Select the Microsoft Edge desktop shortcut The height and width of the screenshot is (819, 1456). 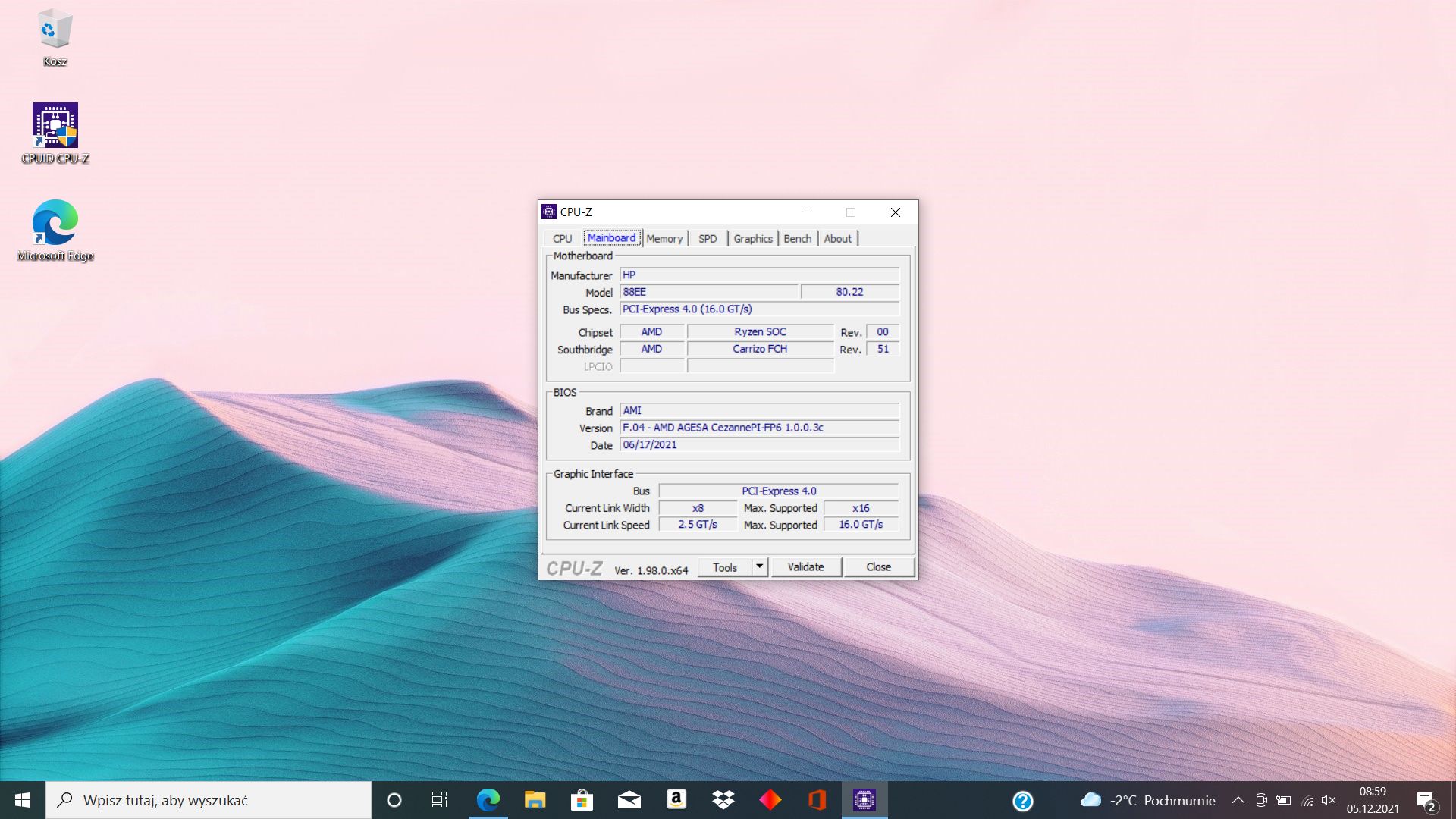pyautogui.click(x=55, y=231)
